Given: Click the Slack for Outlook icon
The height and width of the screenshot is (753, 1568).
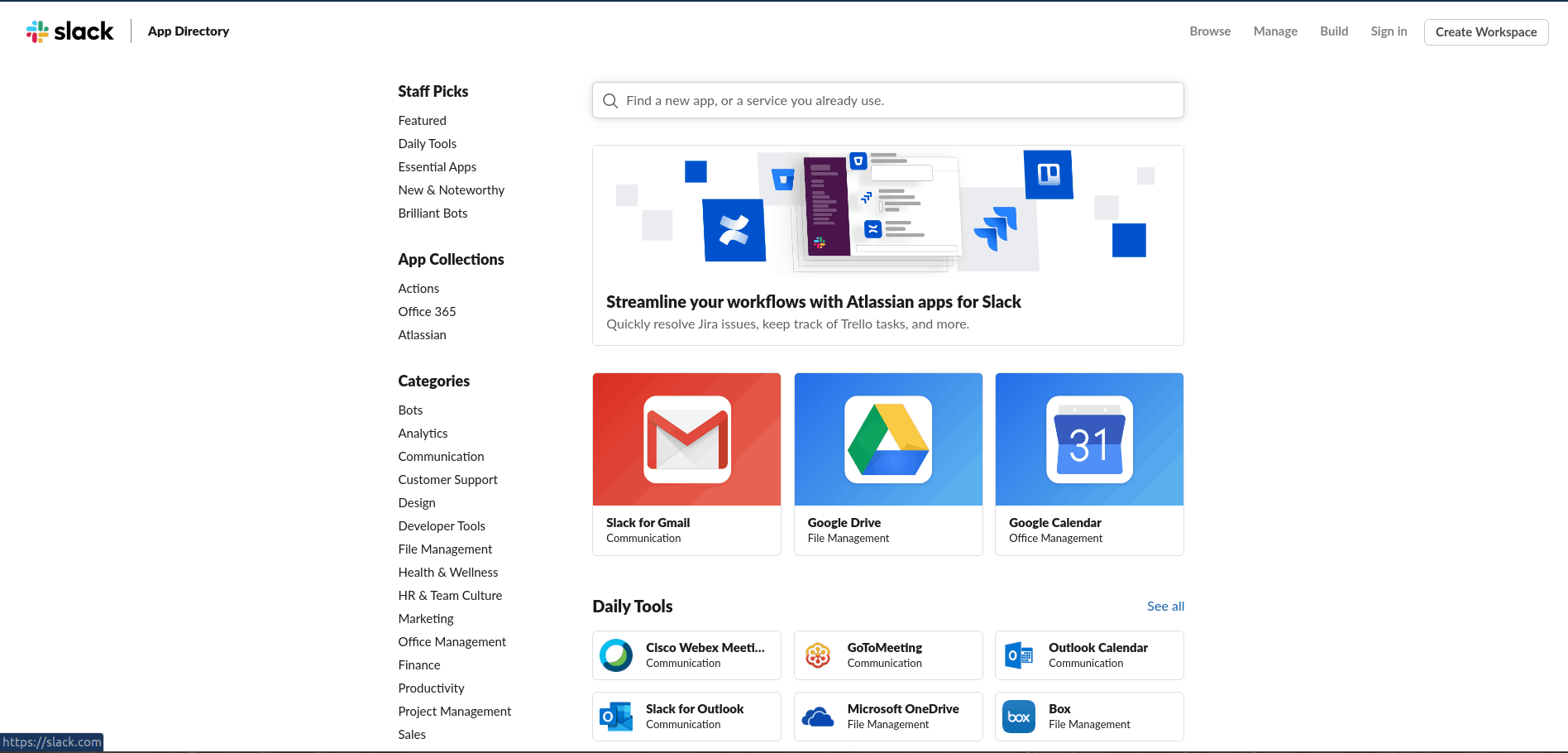Looking at the screenshot, I should point(616,717).
